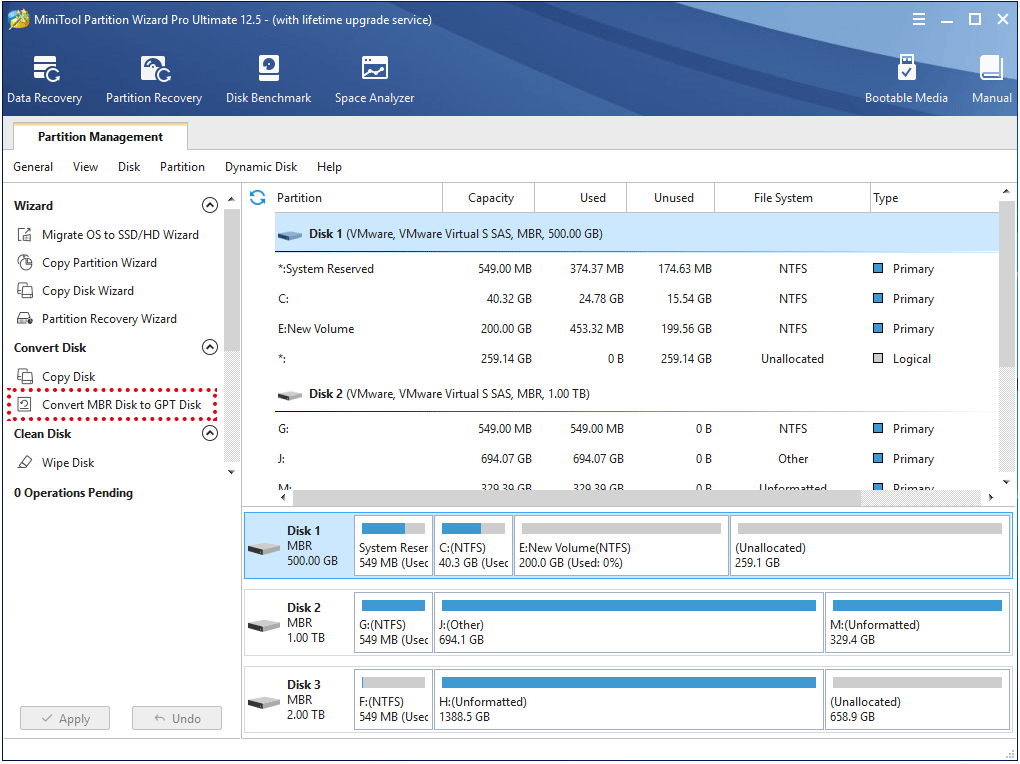1020x764 pixels.
Task: Click the Wipe Disk eraser icon
Action: pos(25,463)
